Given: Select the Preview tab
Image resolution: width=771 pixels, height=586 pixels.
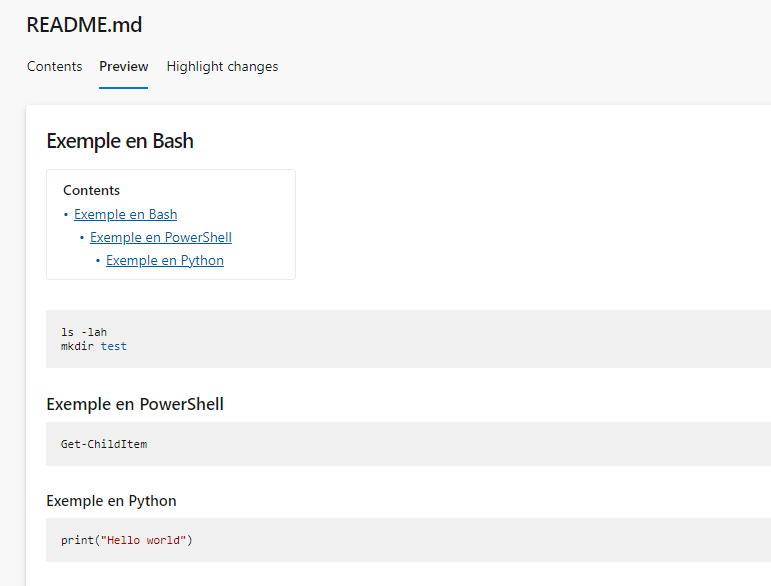Looking at the screenshot, I should [x=123, y=67].
